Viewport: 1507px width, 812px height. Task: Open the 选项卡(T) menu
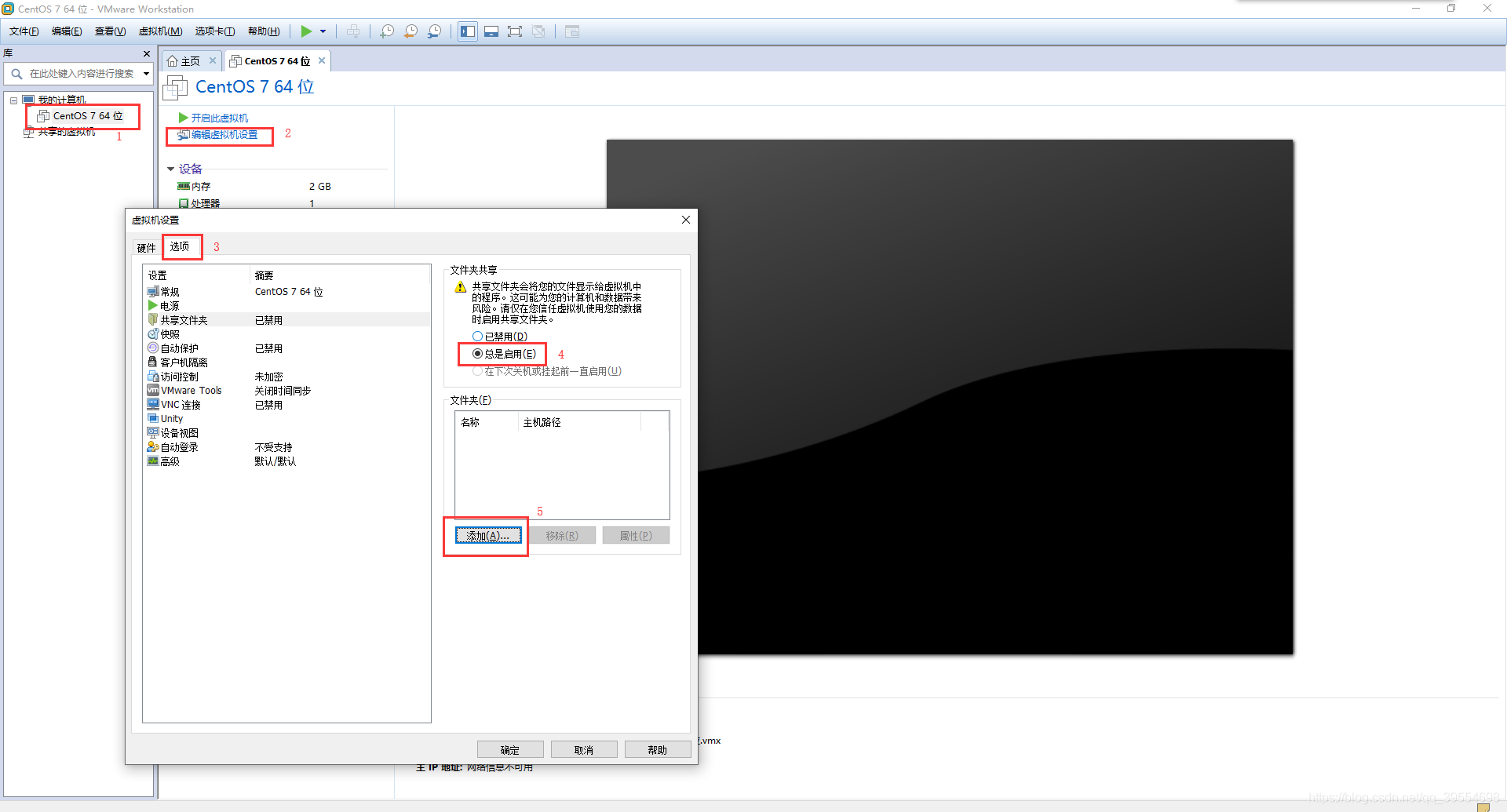pyautogui.click(x=215, y=31)
